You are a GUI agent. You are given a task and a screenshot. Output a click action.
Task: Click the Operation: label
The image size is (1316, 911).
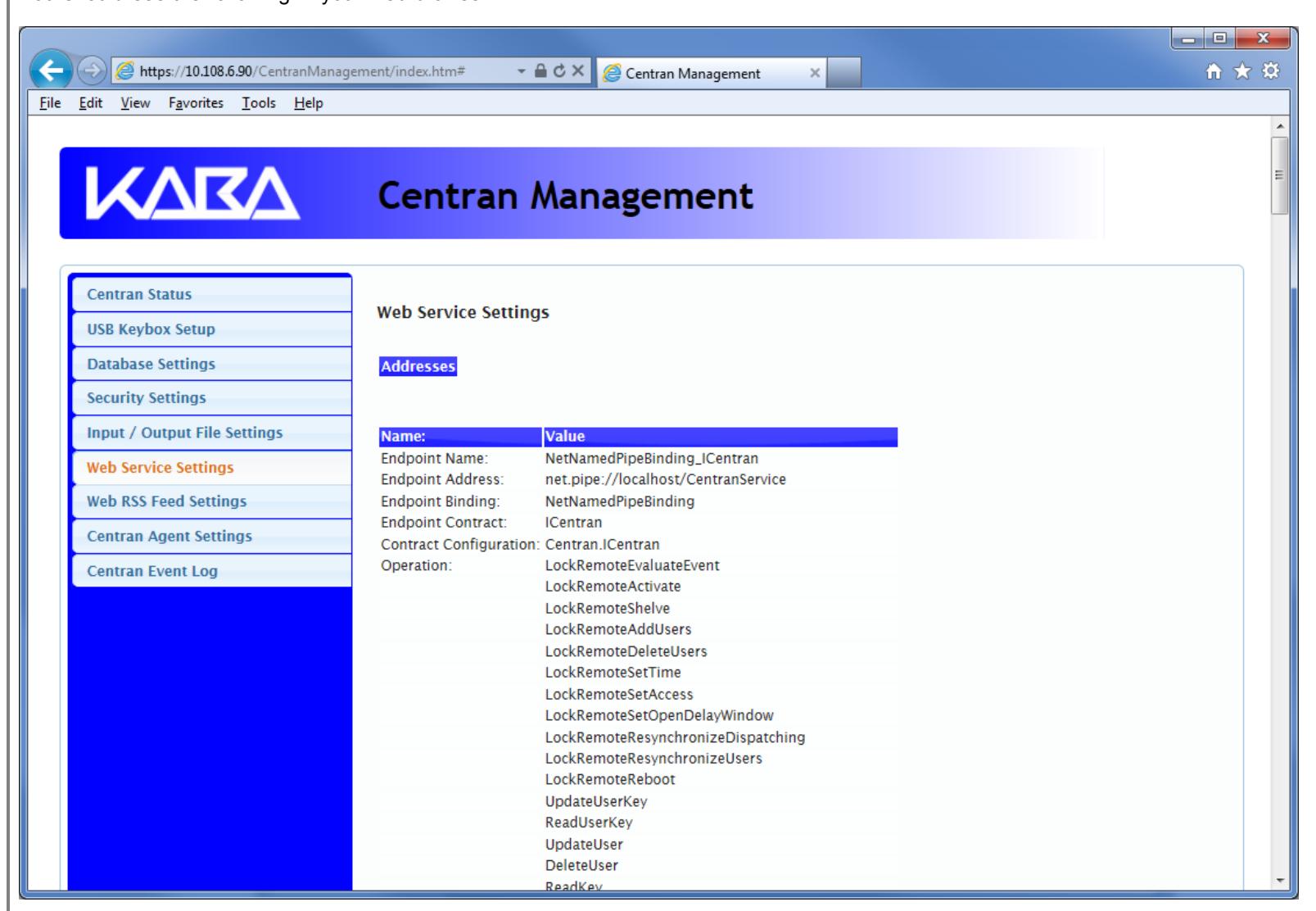(416, 566)
